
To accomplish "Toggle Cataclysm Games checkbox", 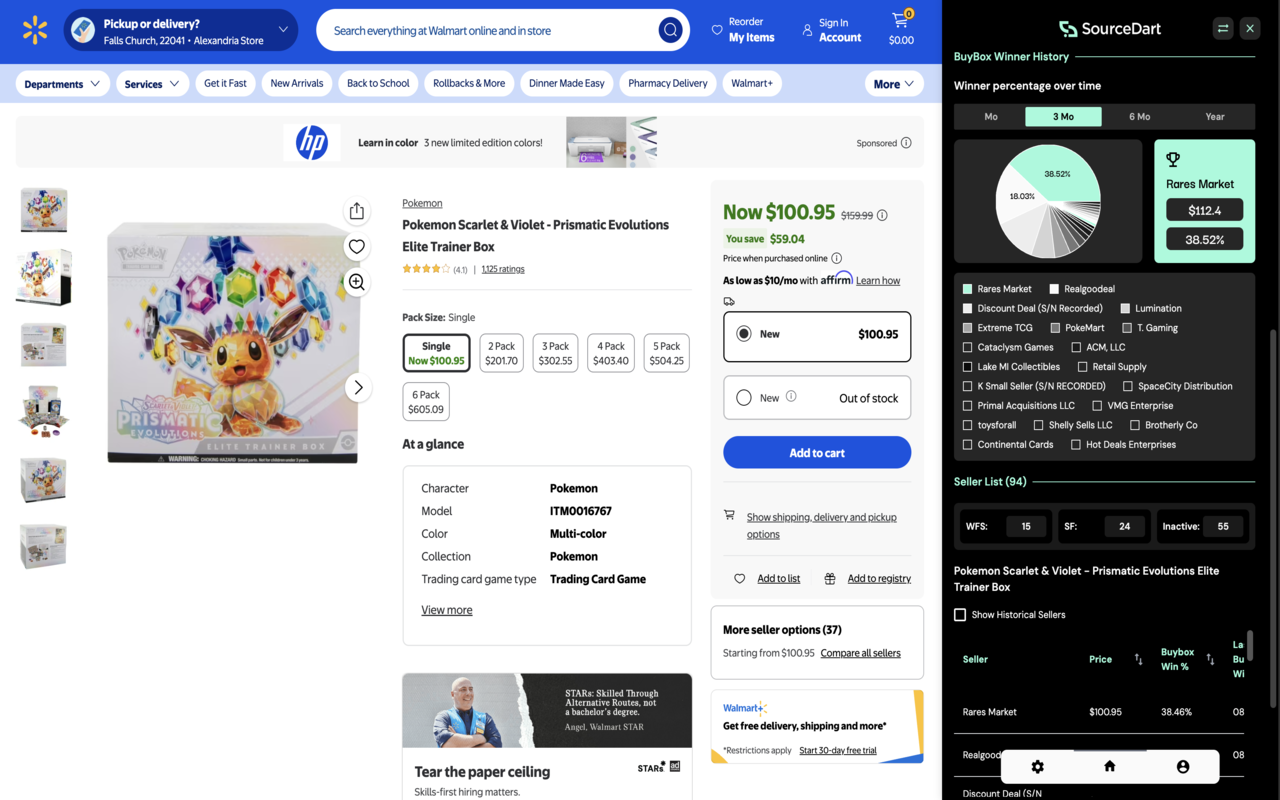I will point(967,347).
